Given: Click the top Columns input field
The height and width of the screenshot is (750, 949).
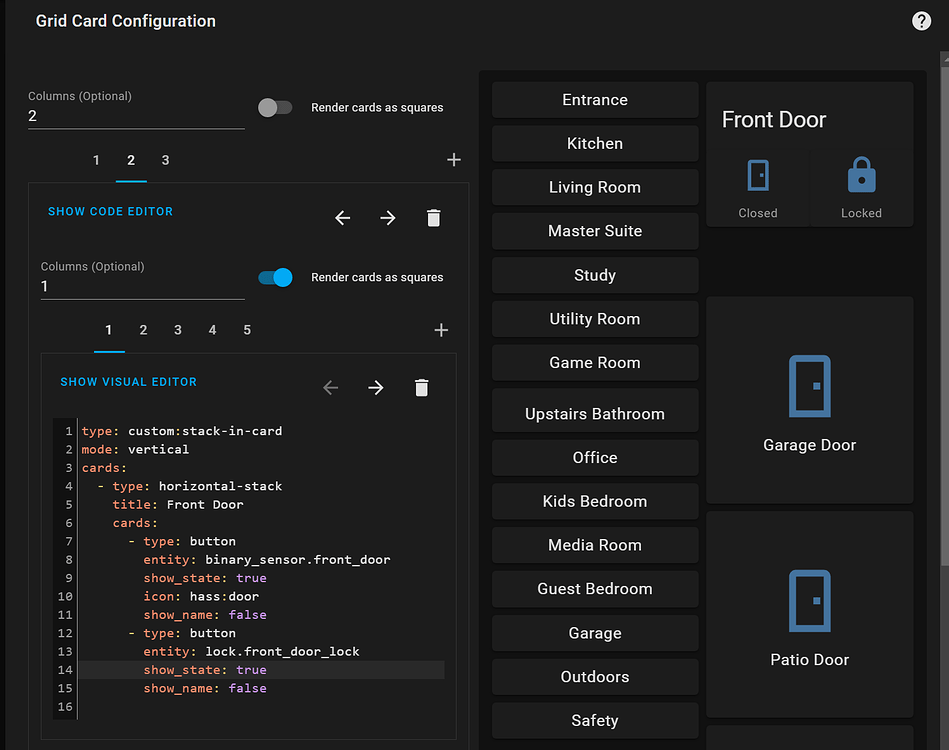Looking at the screenshot, I should pos(136,116).
